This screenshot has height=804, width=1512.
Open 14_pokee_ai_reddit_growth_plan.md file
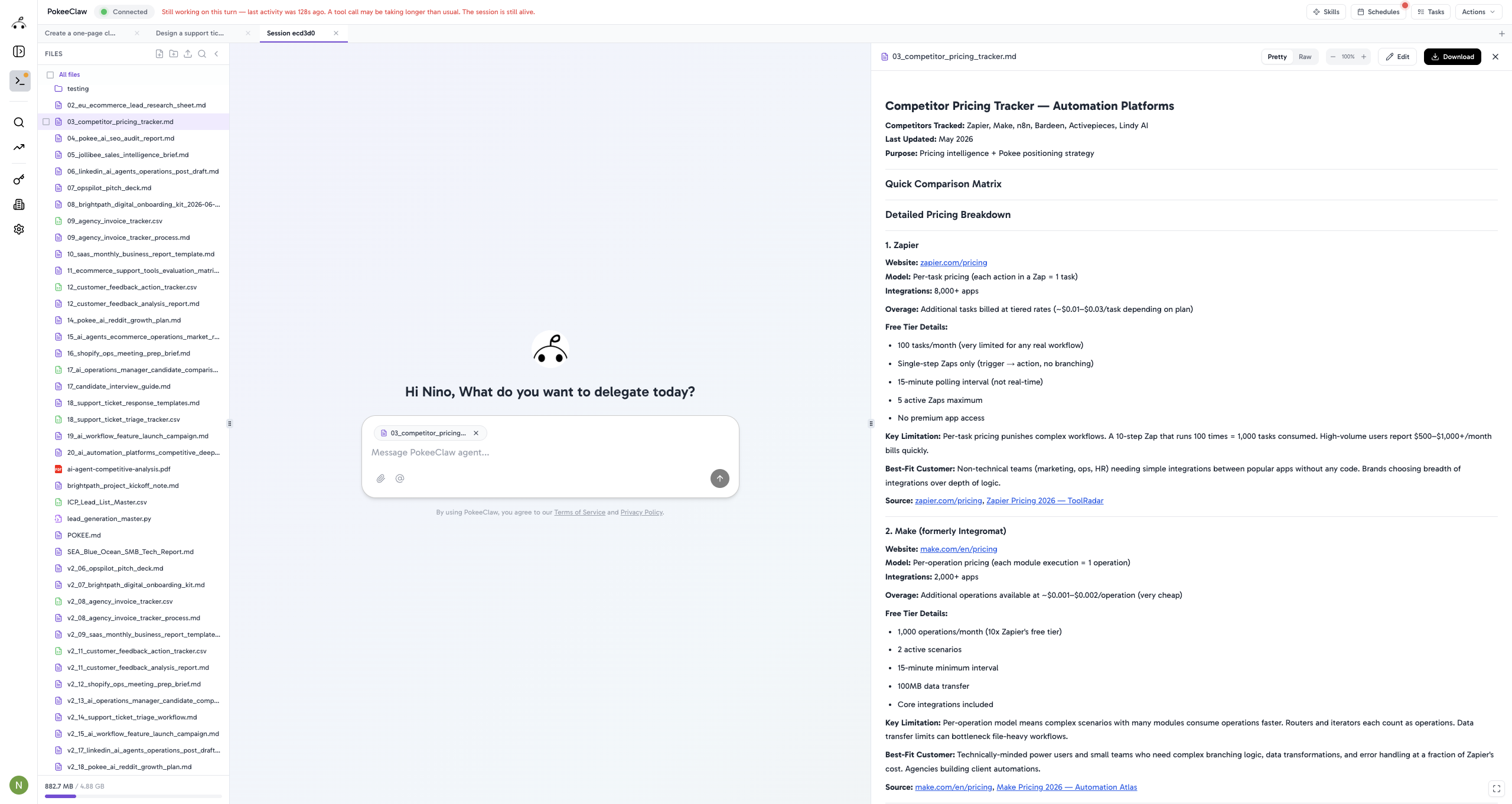click(124, 320)
